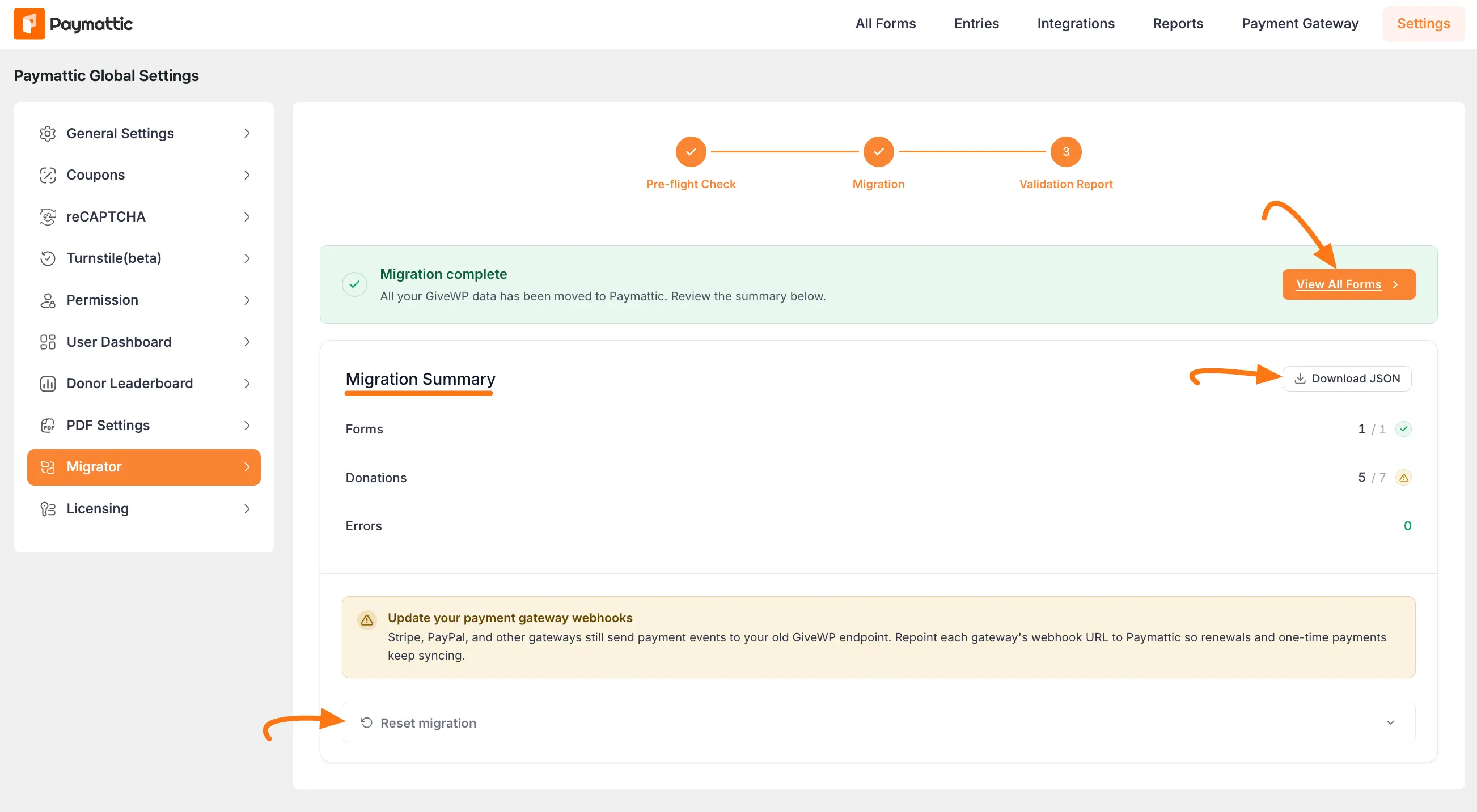The image size is (1477, 812).
Task: Click the Migration step label
Action: (878, 184)
